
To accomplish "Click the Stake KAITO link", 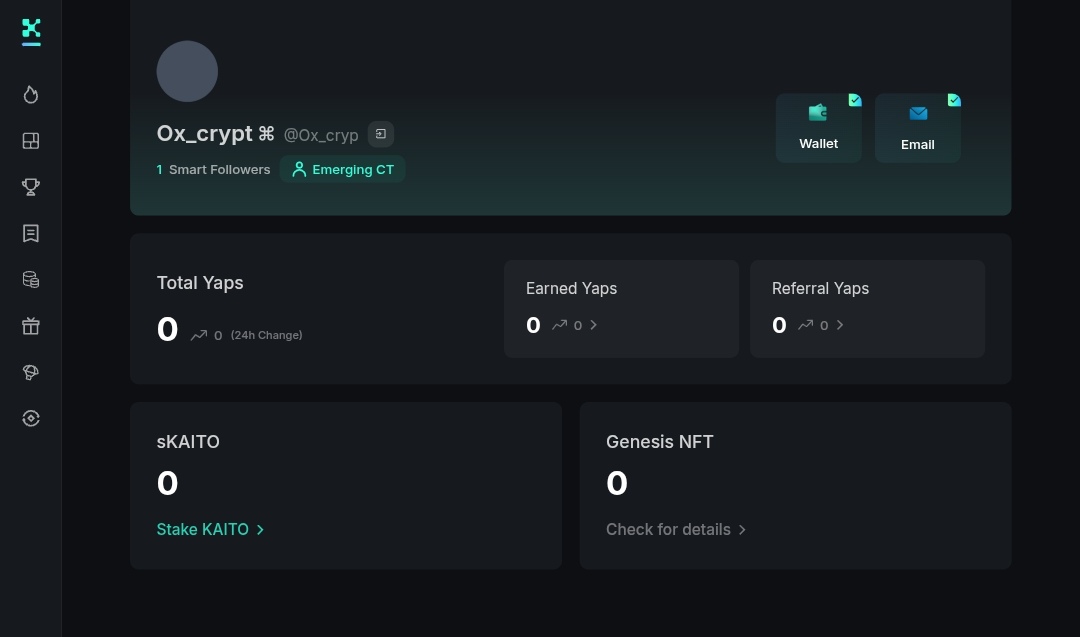I will pyautogui.click(x=210, y=529).
